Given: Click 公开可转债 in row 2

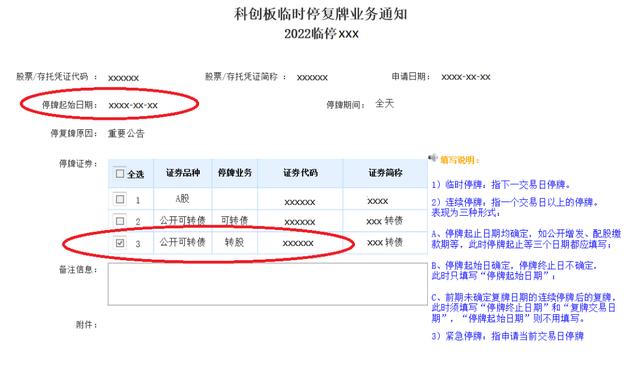Looking at the screenshot, I should click(182, 220).
